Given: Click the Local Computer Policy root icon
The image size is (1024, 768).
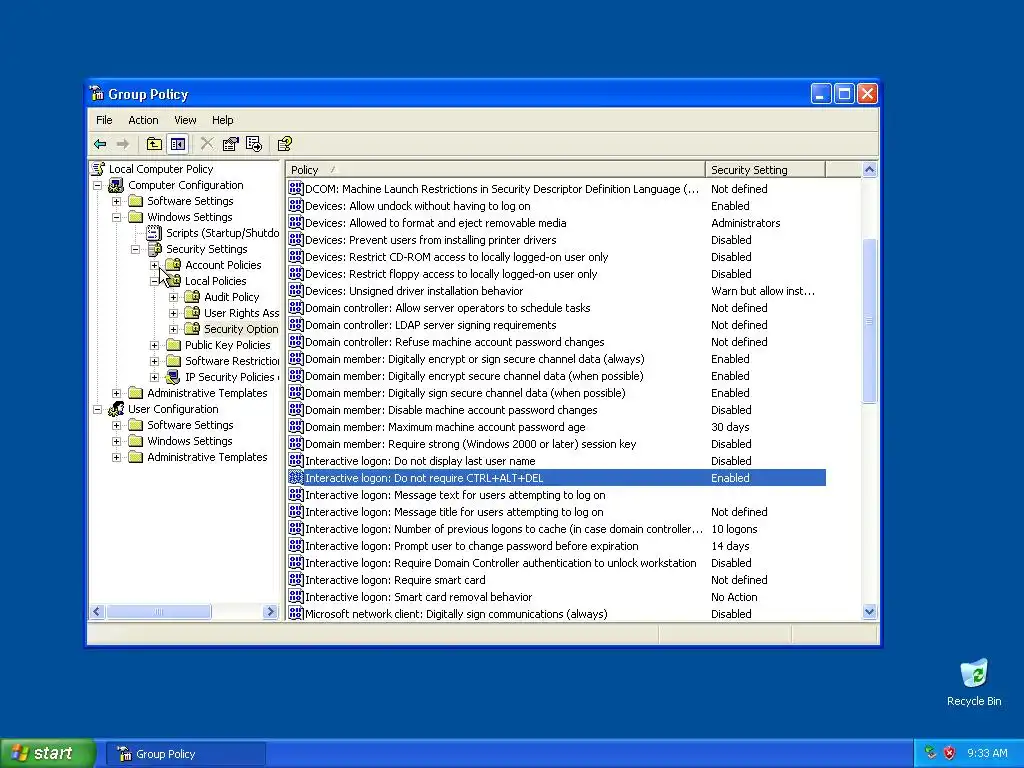Looking at the screenshot, I should [98, 168].
